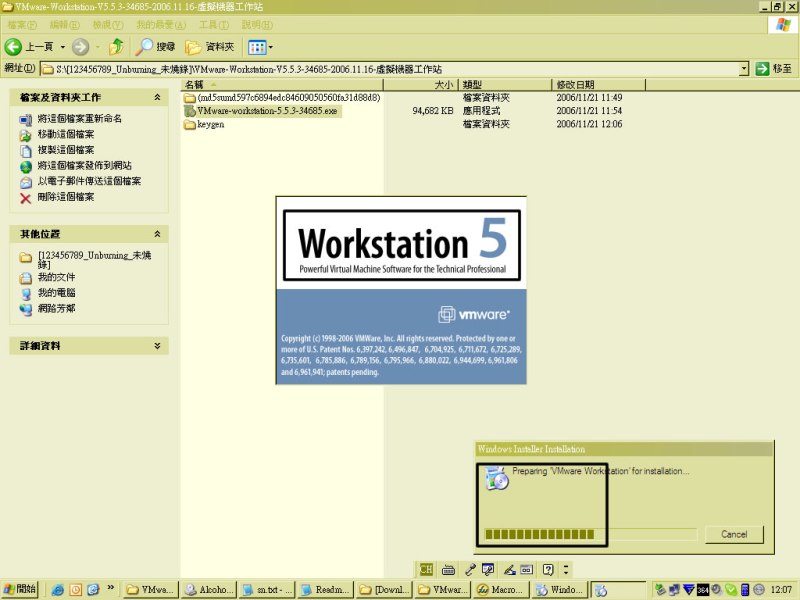This screenshot has height=600, width=800.
Task: Click the language bar help question icon
Action: tap(548, 569)
